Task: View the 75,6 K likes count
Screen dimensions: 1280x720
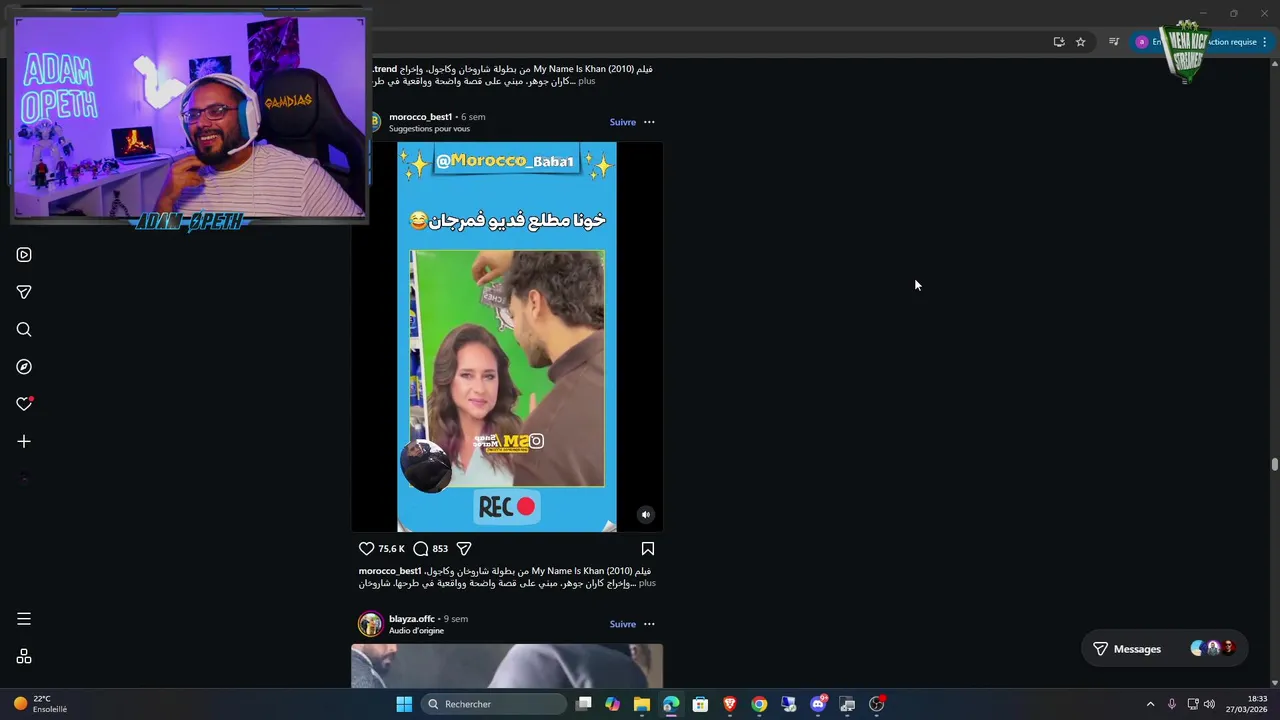Action: pyautogui.click(x=391, y=549)
